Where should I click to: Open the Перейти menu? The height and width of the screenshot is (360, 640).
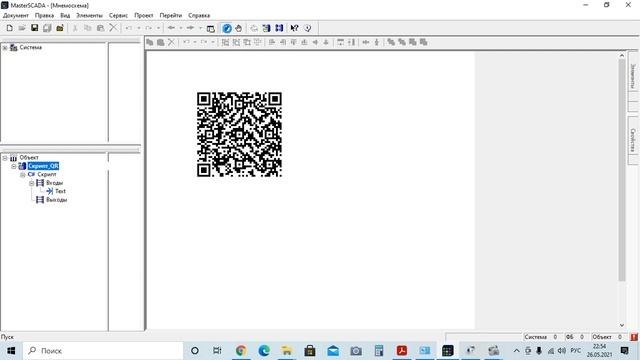click(171, 16)
